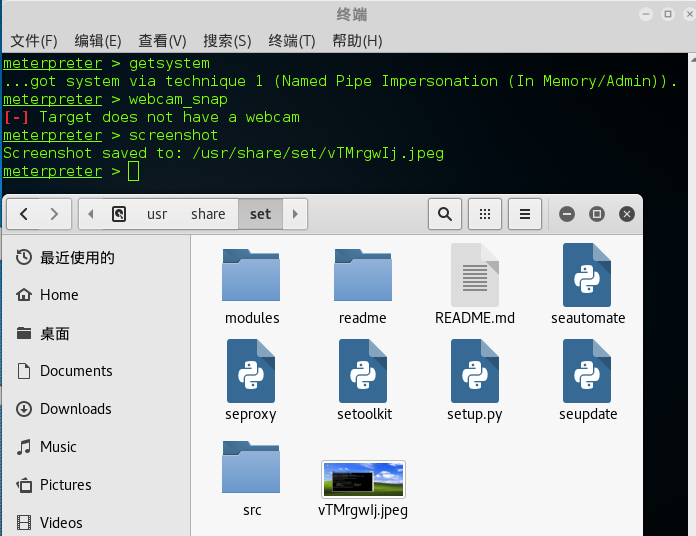696x536 pixels.
Task: Click the search icon in file manager
Action: pyautogui.click(x=445, y=214)
